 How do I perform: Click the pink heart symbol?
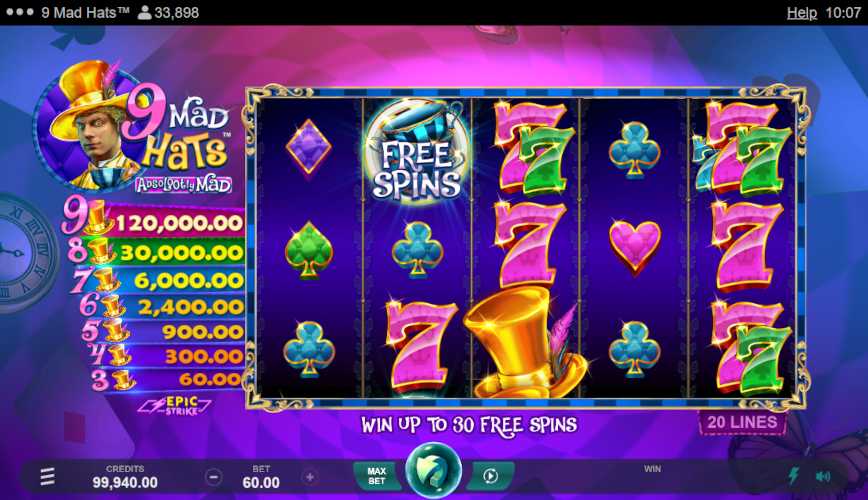click(x=634, y=246)
